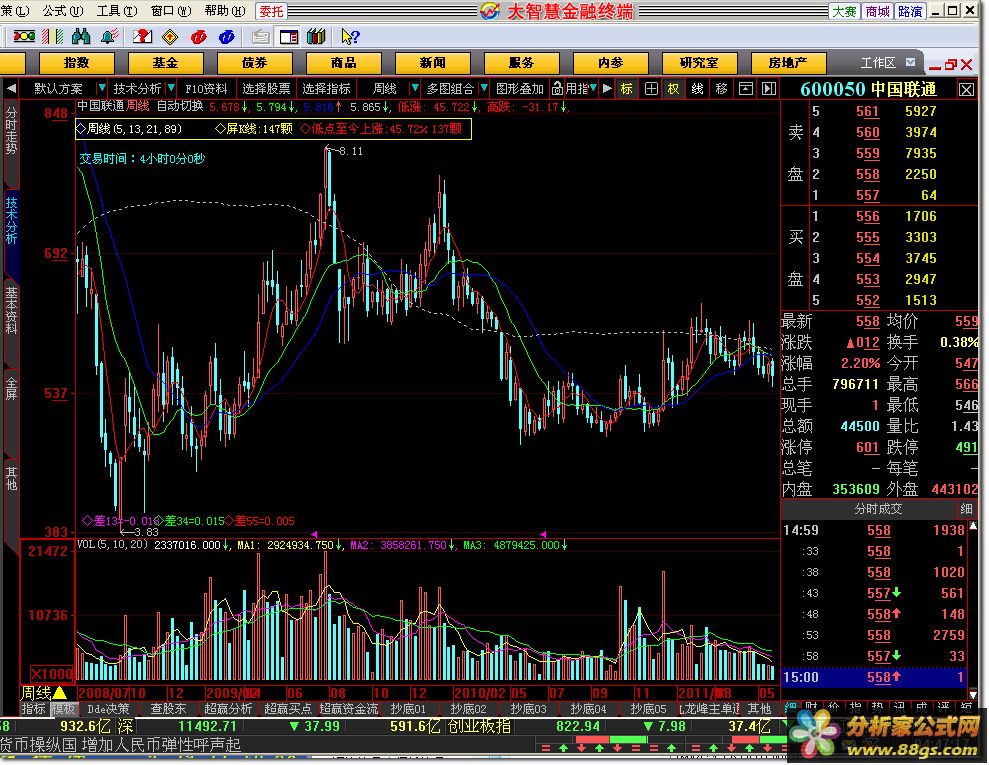This screenshot has width=989, height=765.
Task: Click the 指数 yellow button
Action: 76,62
